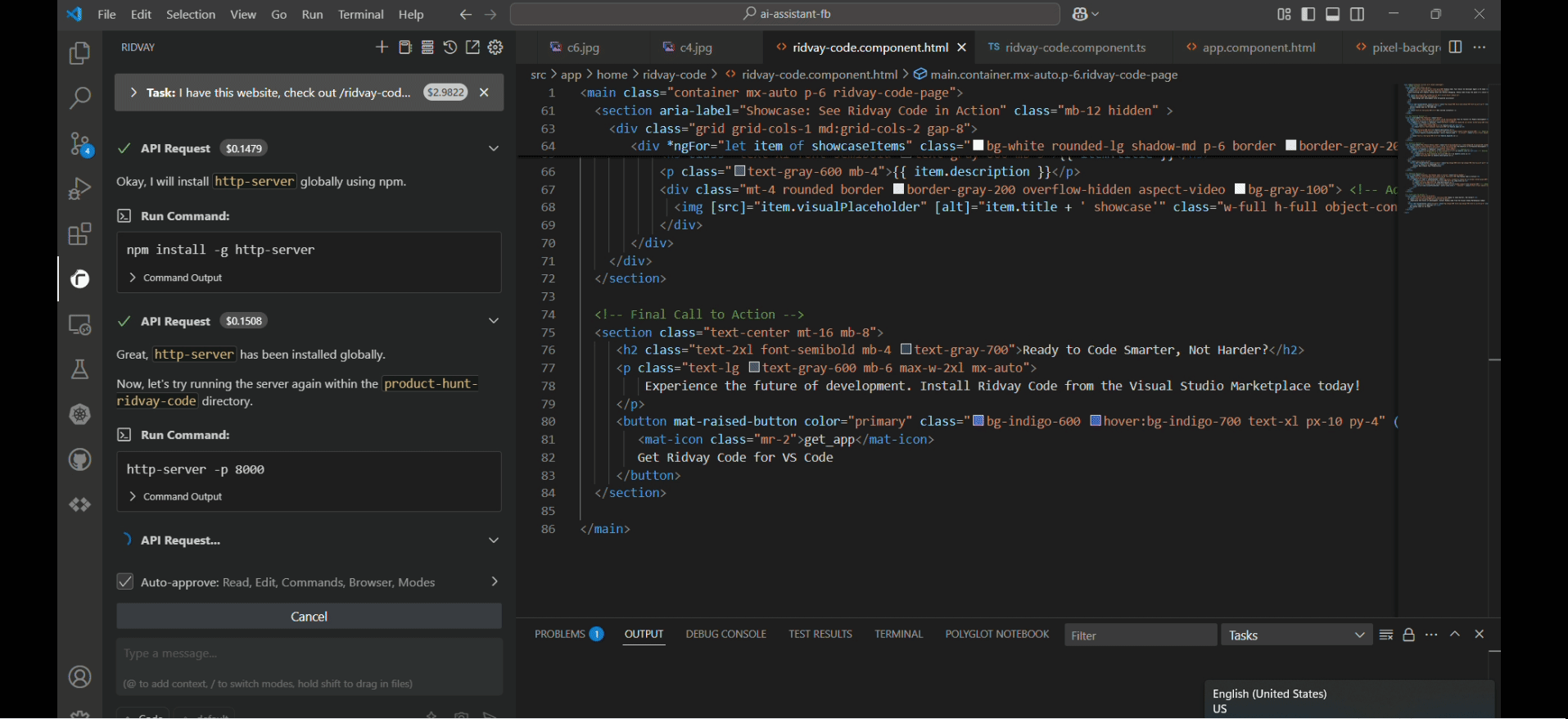Toggle output scroll lock

[x=1408, y=635]
